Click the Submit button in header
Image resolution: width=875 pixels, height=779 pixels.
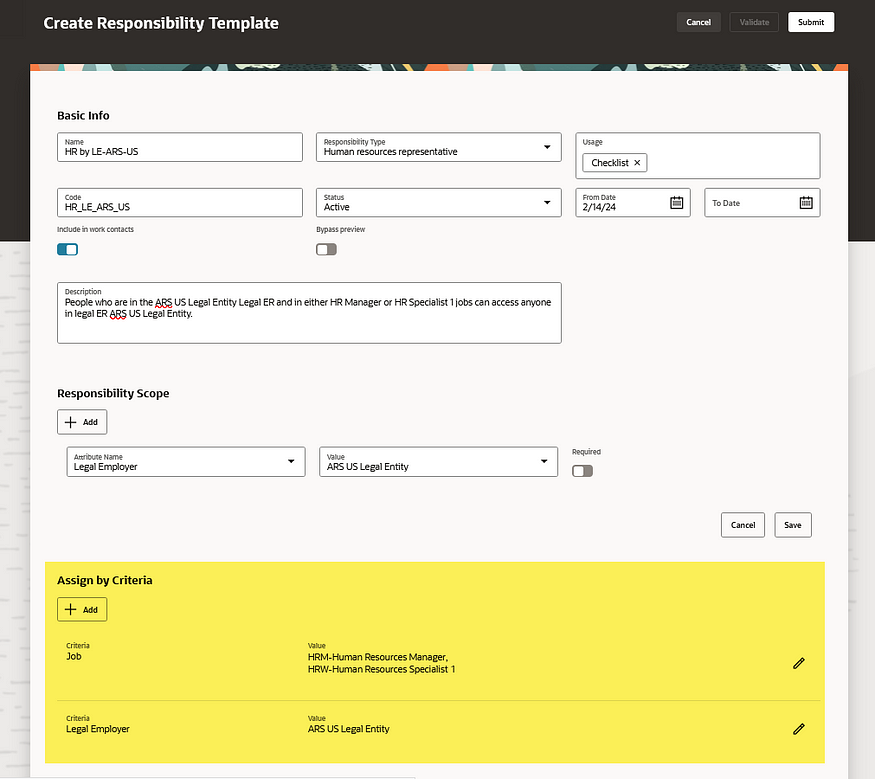tap(810, 22)
